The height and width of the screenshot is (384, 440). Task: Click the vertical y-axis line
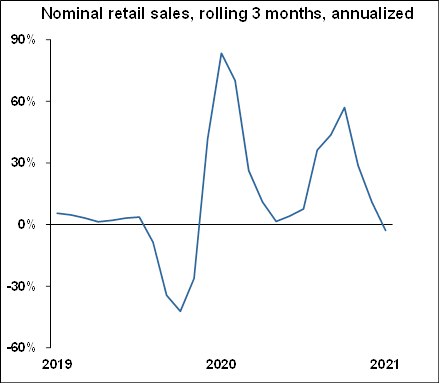(51, 193)
